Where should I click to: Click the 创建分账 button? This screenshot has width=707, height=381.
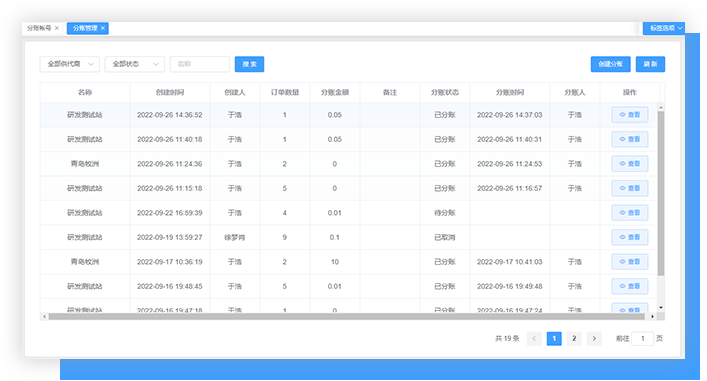point(611,64)
